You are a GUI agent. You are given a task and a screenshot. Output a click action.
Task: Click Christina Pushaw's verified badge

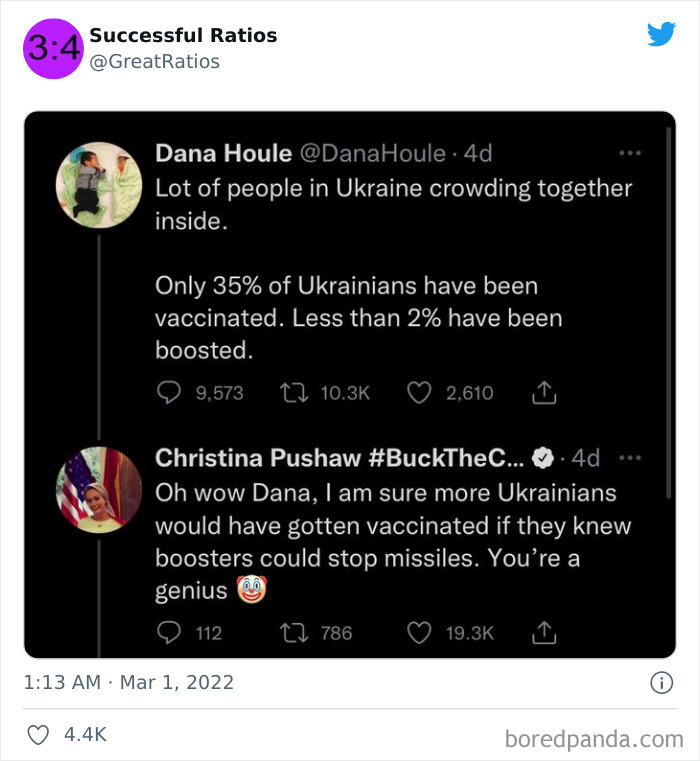click(x=542, y=458)
